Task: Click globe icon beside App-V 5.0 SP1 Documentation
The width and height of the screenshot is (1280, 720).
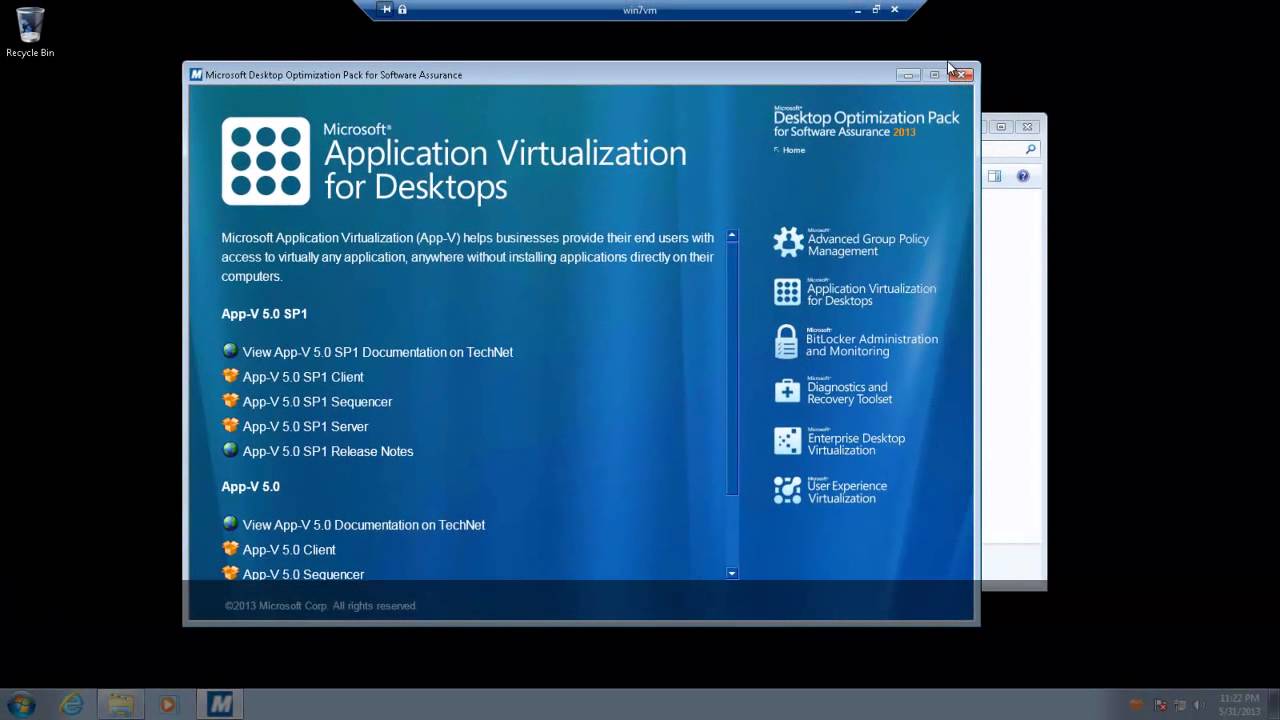Action: pos(230,351)
